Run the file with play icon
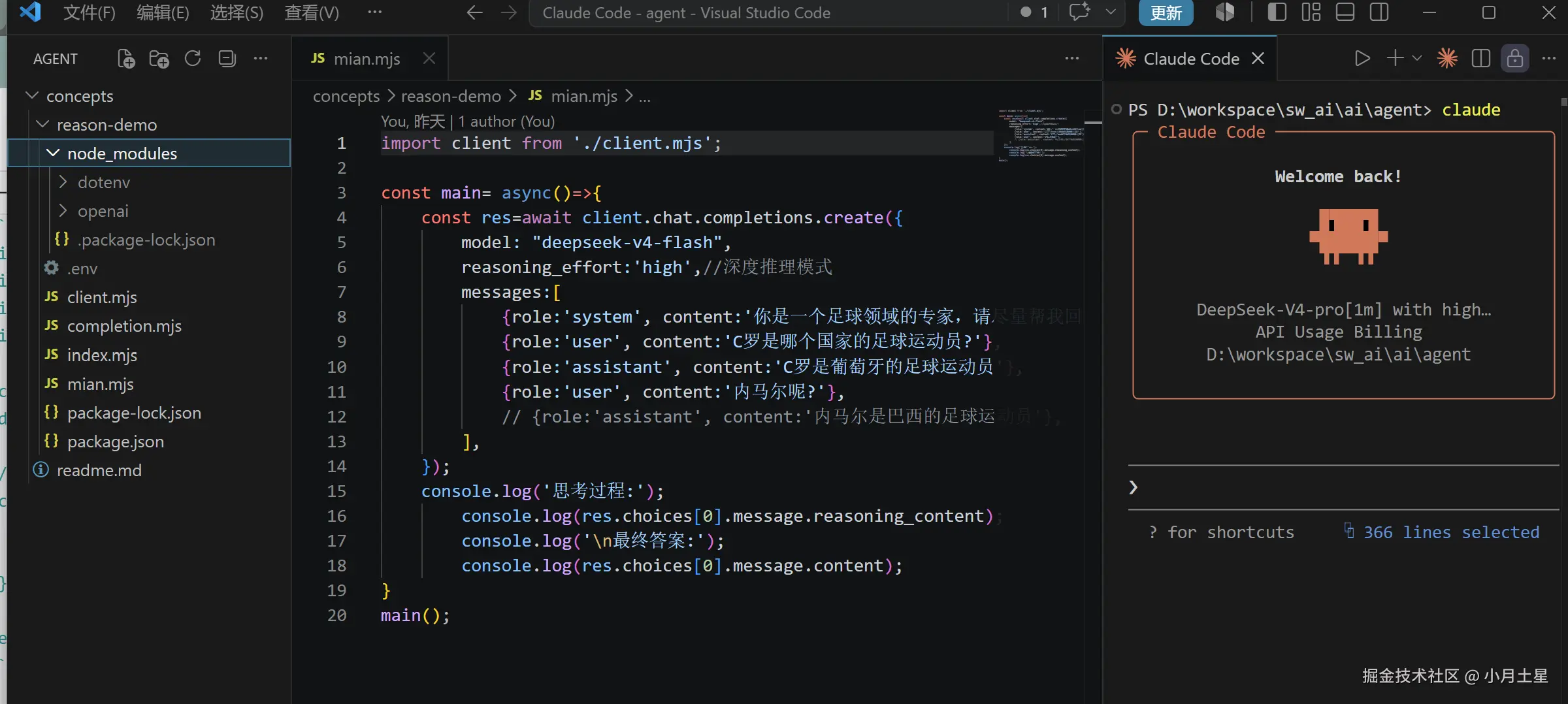The image size is (1568, 704). tap(1362, 58)
